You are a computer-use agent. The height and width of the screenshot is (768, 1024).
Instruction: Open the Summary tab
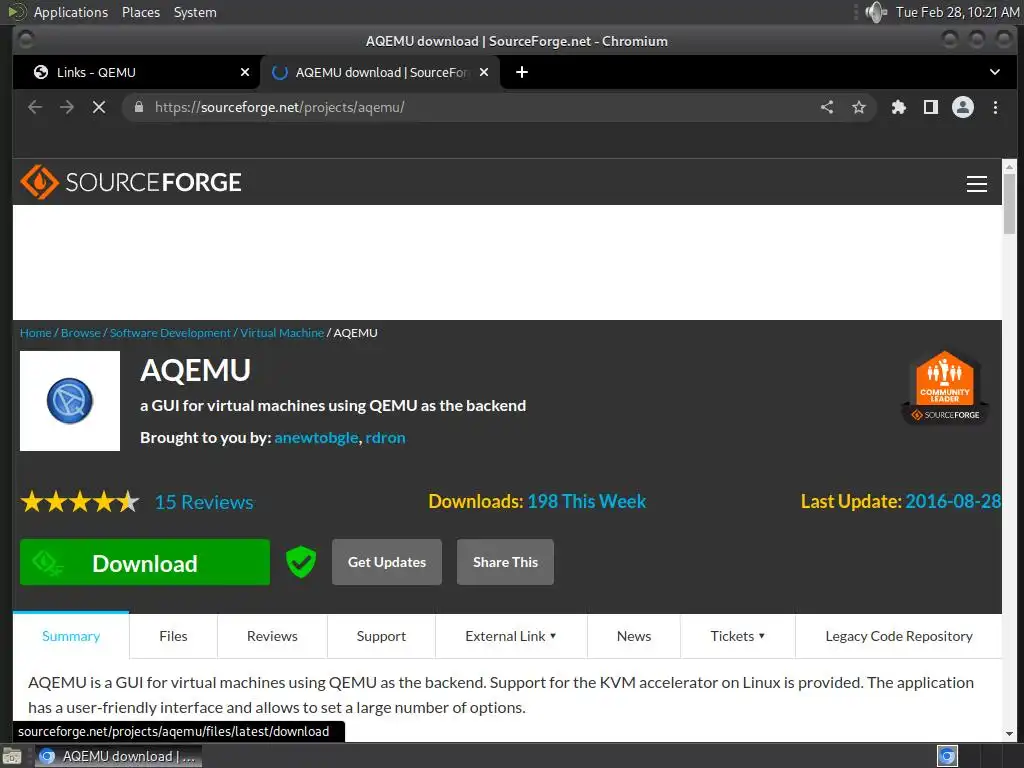tap(71, 636)
